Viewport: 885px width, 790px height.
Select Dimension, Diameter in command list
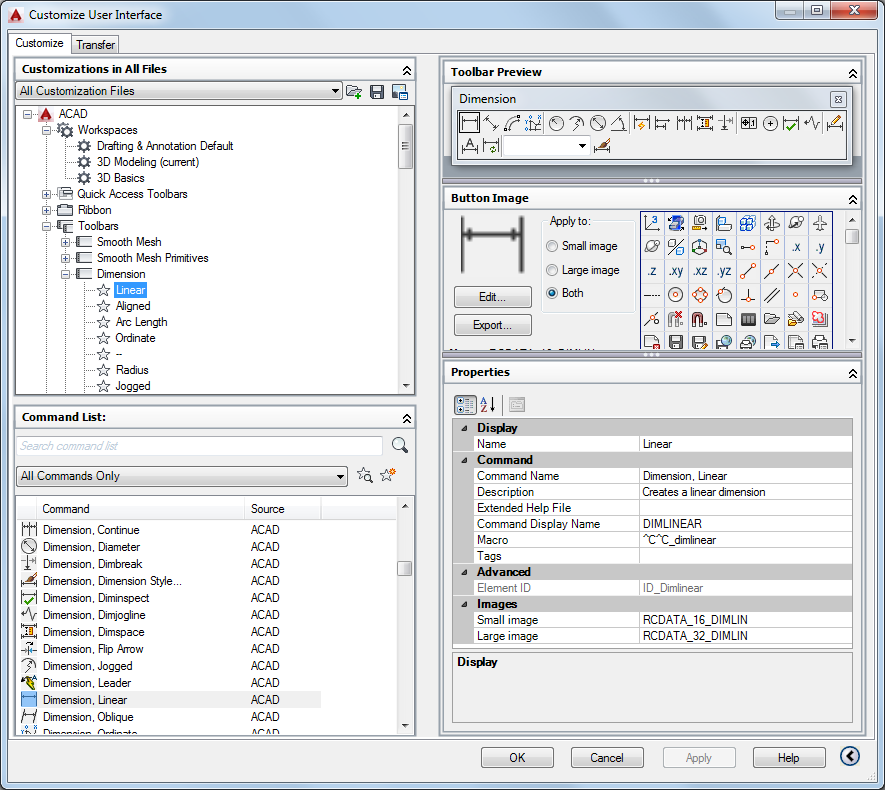91,547
